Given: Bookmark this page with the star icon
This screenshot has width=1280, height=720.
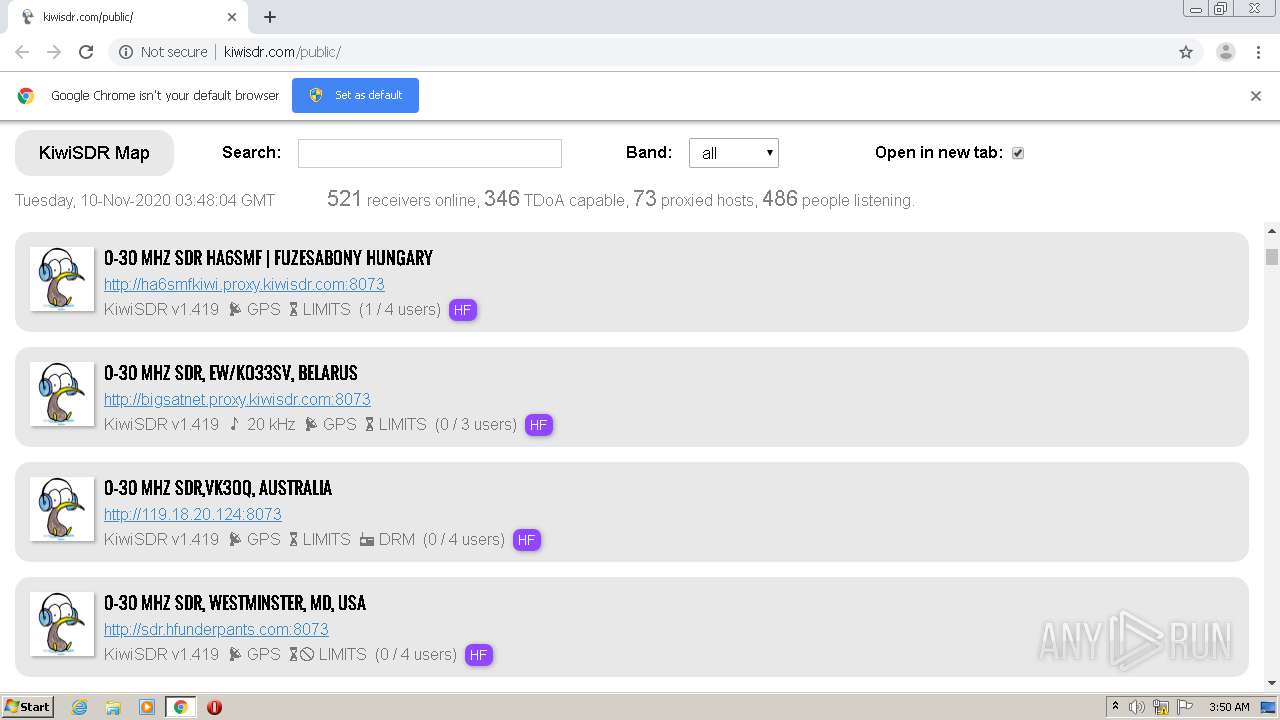Looking at the screenshot, I should tap(1186, 52).
